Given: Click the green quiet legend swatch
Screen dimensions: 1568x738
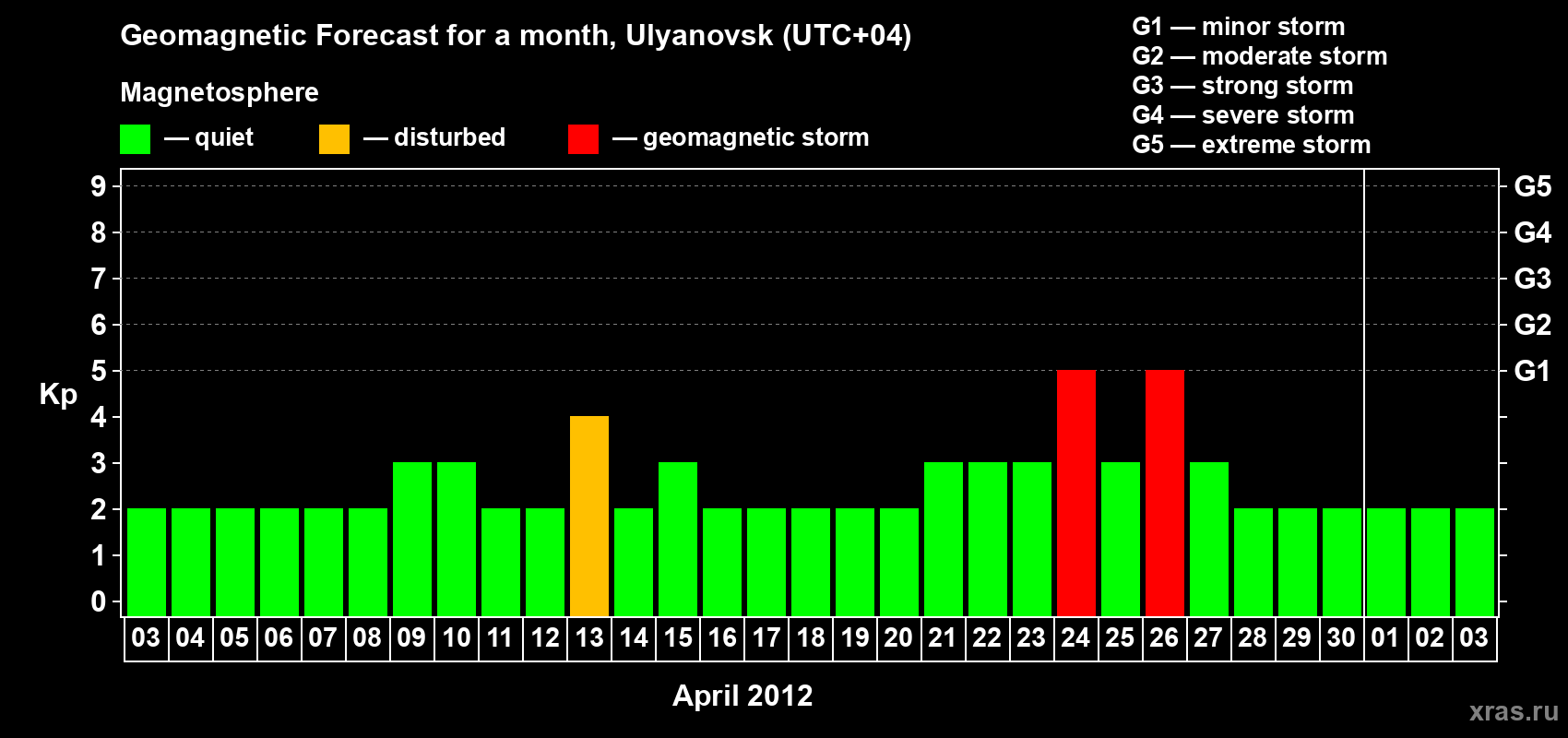Looking at the screenshot, I should (135, 139).
